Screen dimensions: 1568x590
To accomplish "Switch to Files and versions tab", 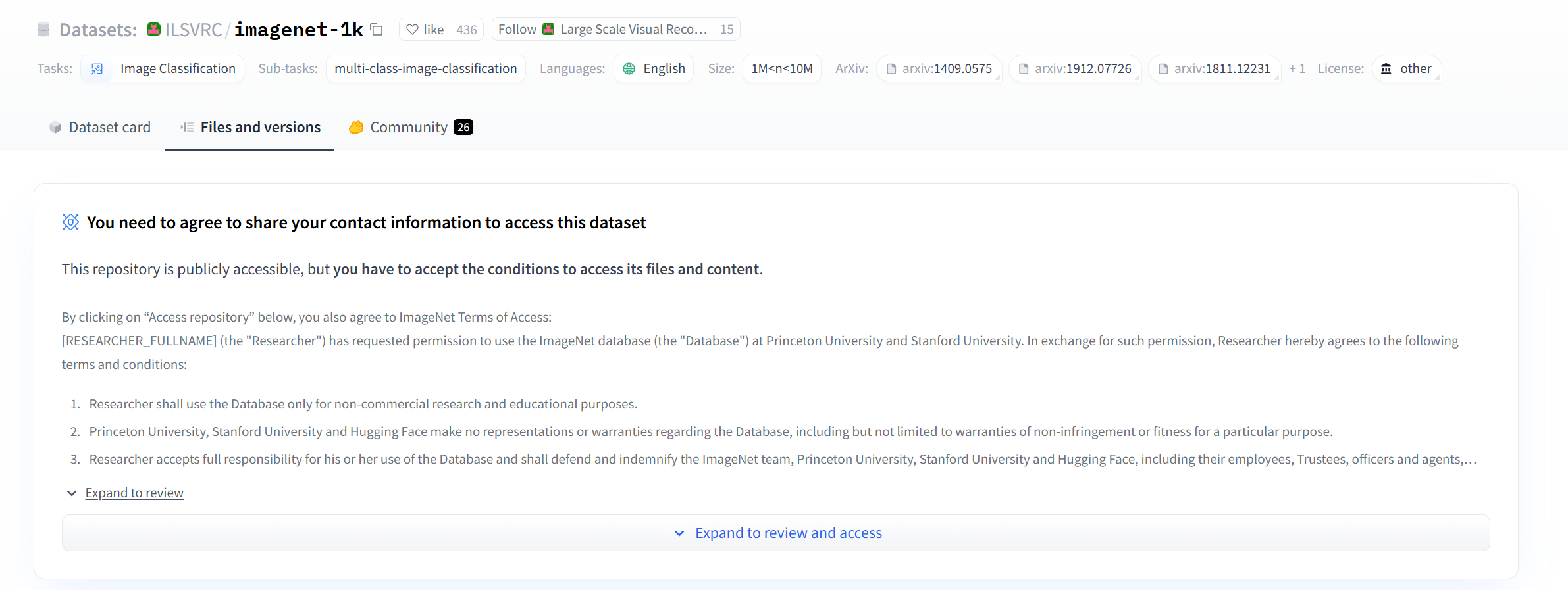I will [250, 127].
